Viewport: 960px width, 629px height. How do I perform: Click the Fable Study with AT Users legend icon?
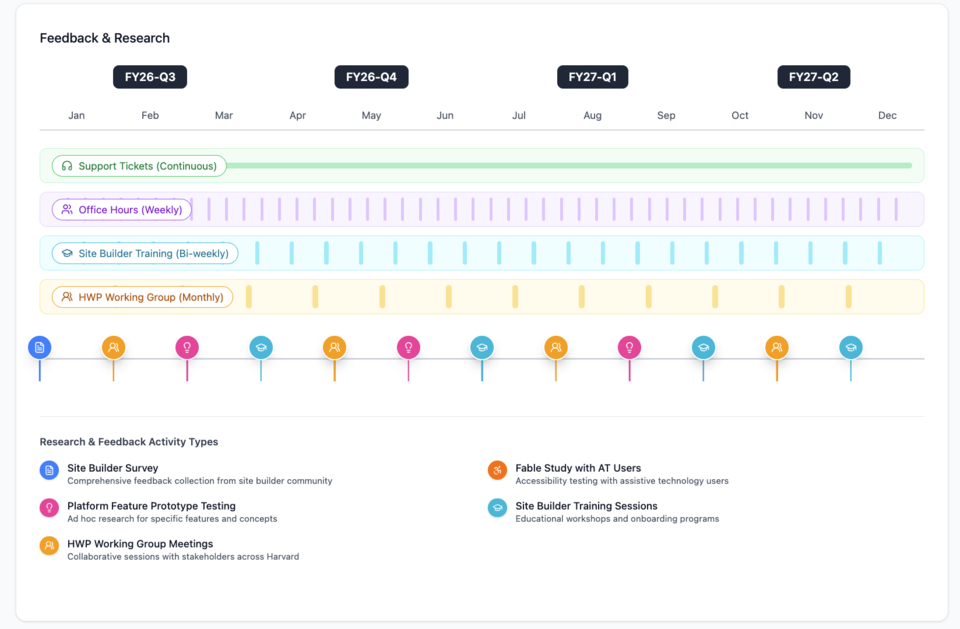(497, 470)
